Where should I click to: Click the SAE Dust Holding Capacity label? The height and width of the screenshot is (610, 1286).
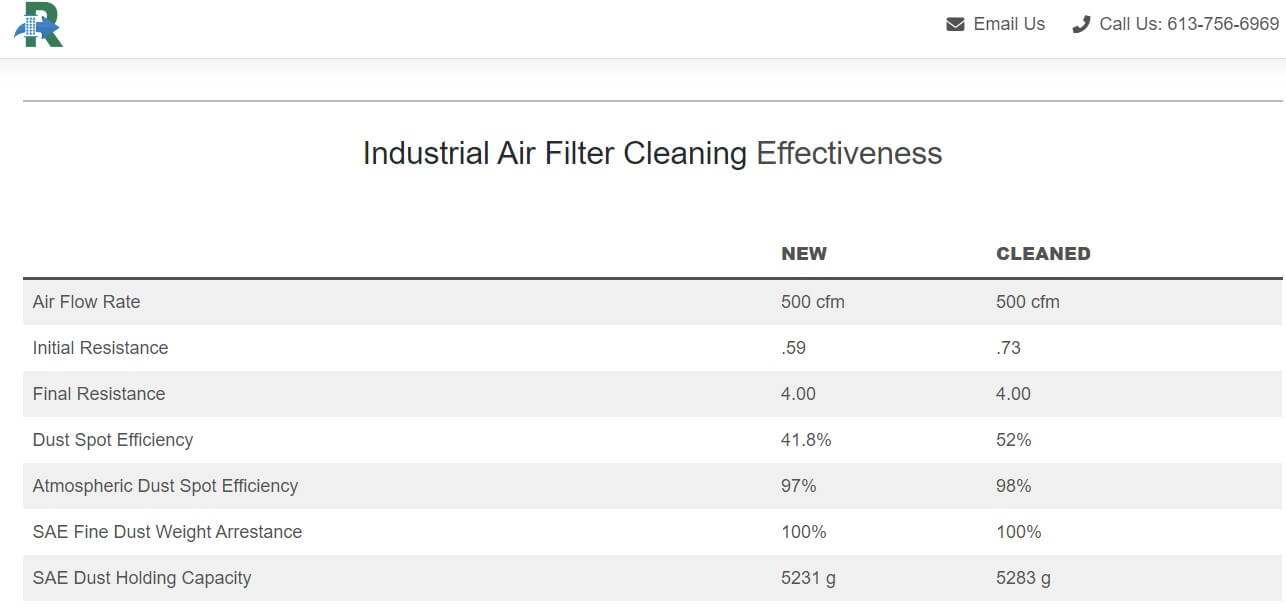[x=141, y=577]
